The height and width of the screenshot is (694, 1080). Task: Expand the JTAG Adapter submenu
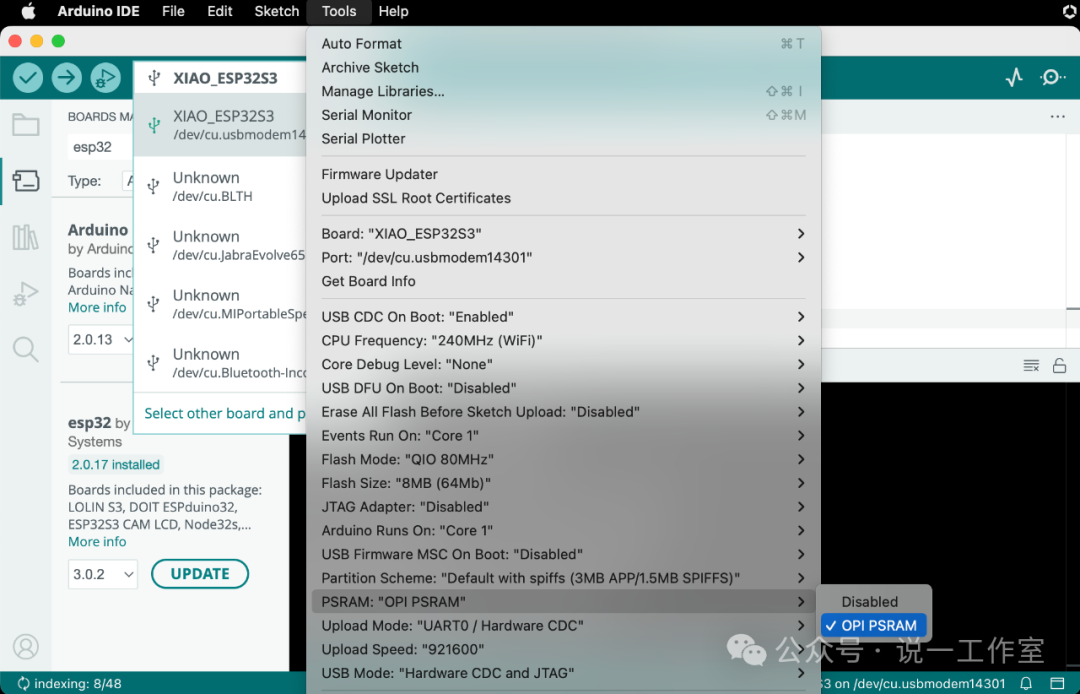(563, 507)
